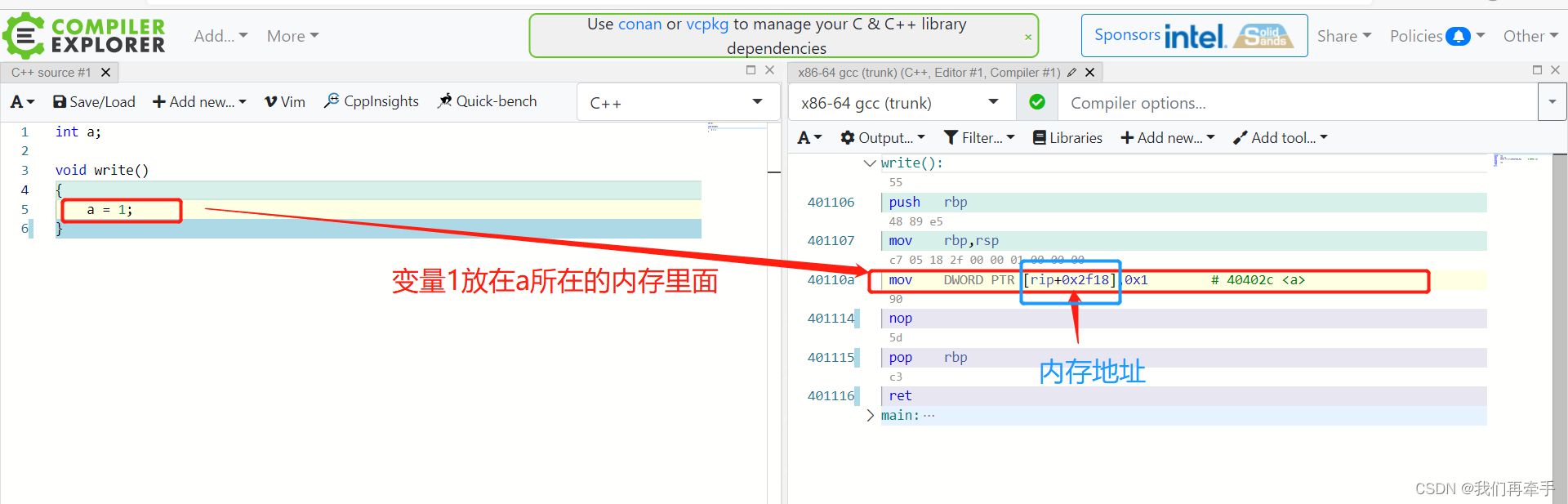Open the compiler options dropdown arrow
This screenshot has height=504, width=1568.
(x=1552, y=103)
